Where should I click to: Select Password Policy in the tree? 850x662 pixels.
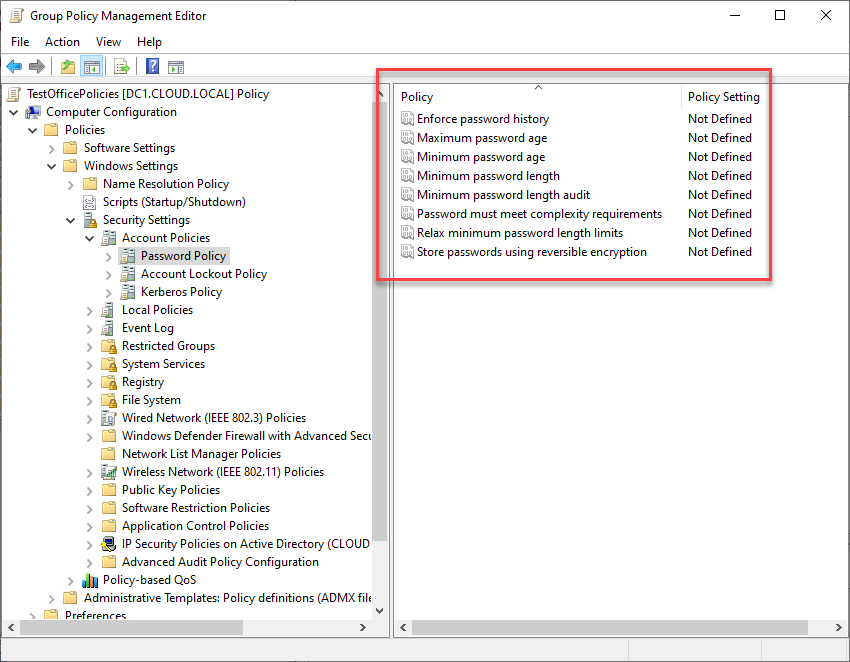click(x=183, y=256)
